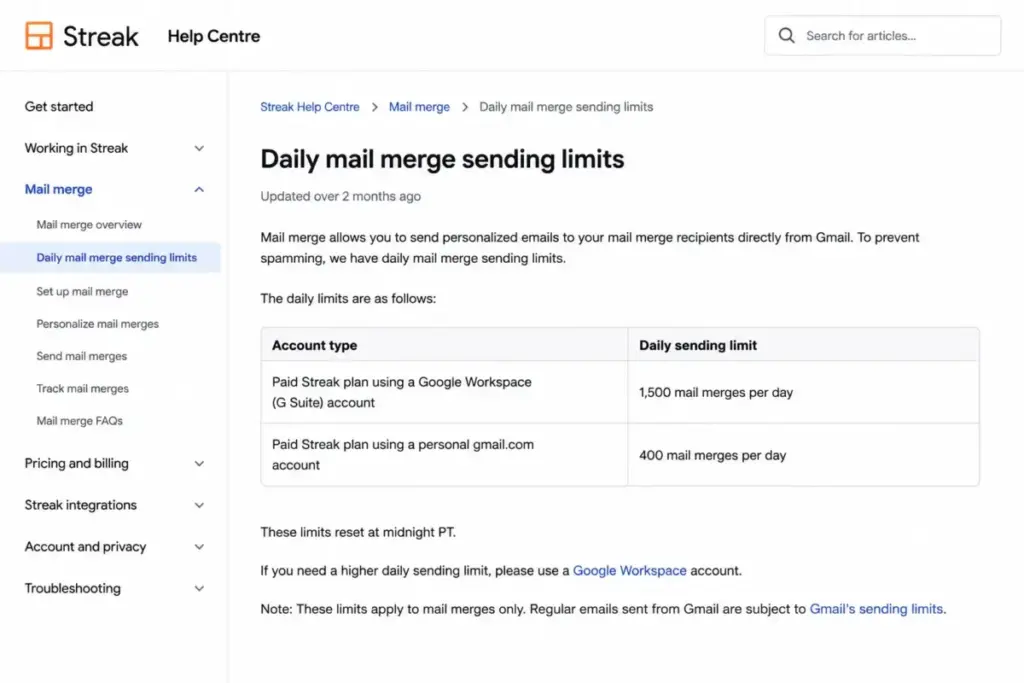Screen dimensions: 1024x683
Task: Open Set up mail merge article
Action: coord(82,291)
